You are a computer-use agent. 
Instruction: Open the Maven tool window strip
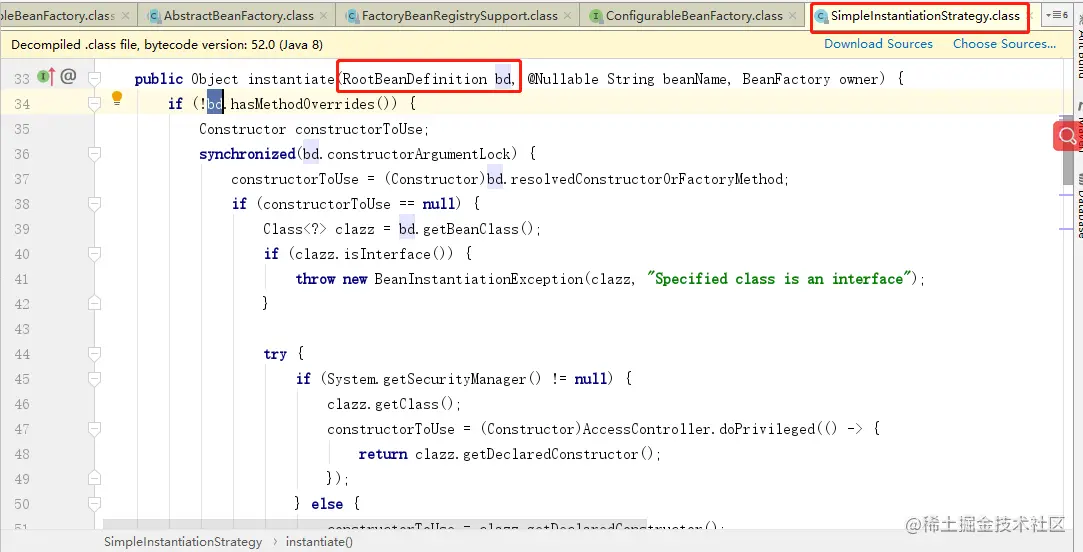(x=1078, y=128)
